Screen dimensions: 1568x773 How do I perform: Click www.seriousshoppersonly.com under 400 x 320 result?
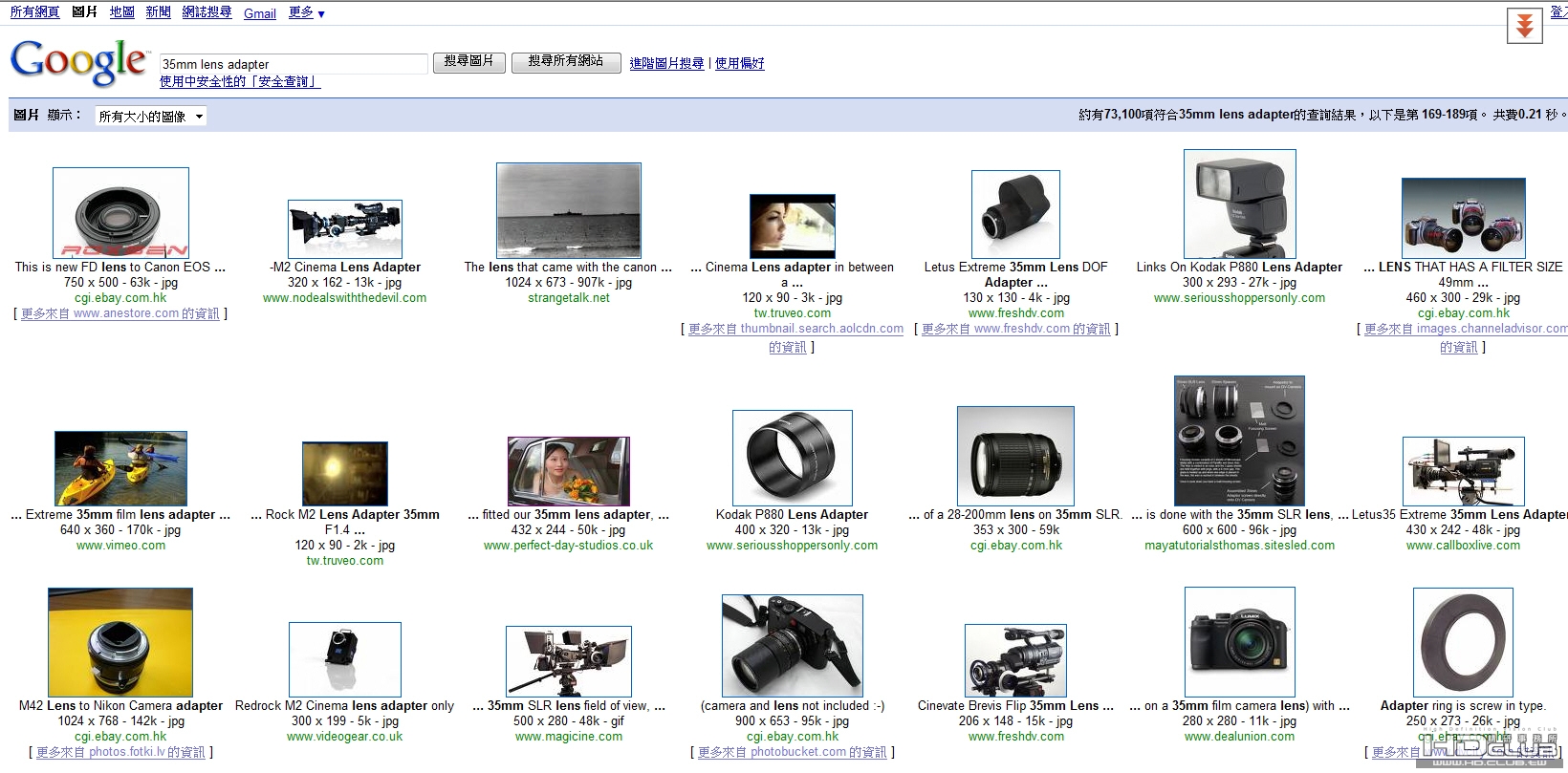pyautogui.click(x=793, y=546)
